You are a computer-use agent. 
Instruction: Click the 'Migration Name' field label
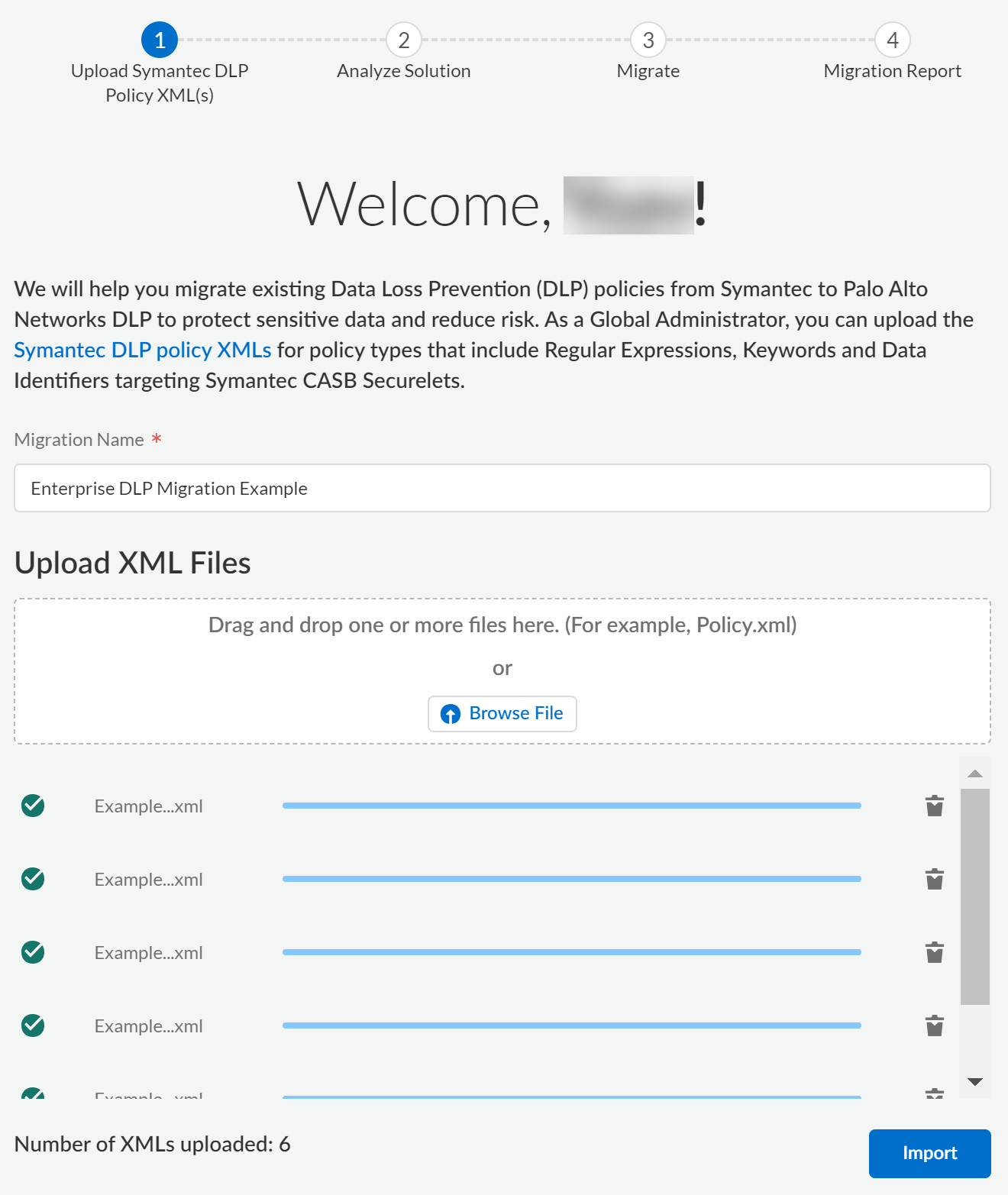click(x=79, y=440)
